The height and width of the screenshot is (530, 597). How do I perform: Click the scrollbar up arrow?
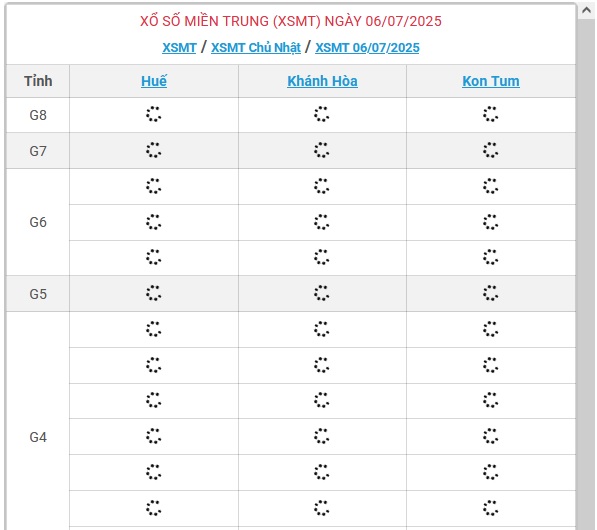(586, 10)
